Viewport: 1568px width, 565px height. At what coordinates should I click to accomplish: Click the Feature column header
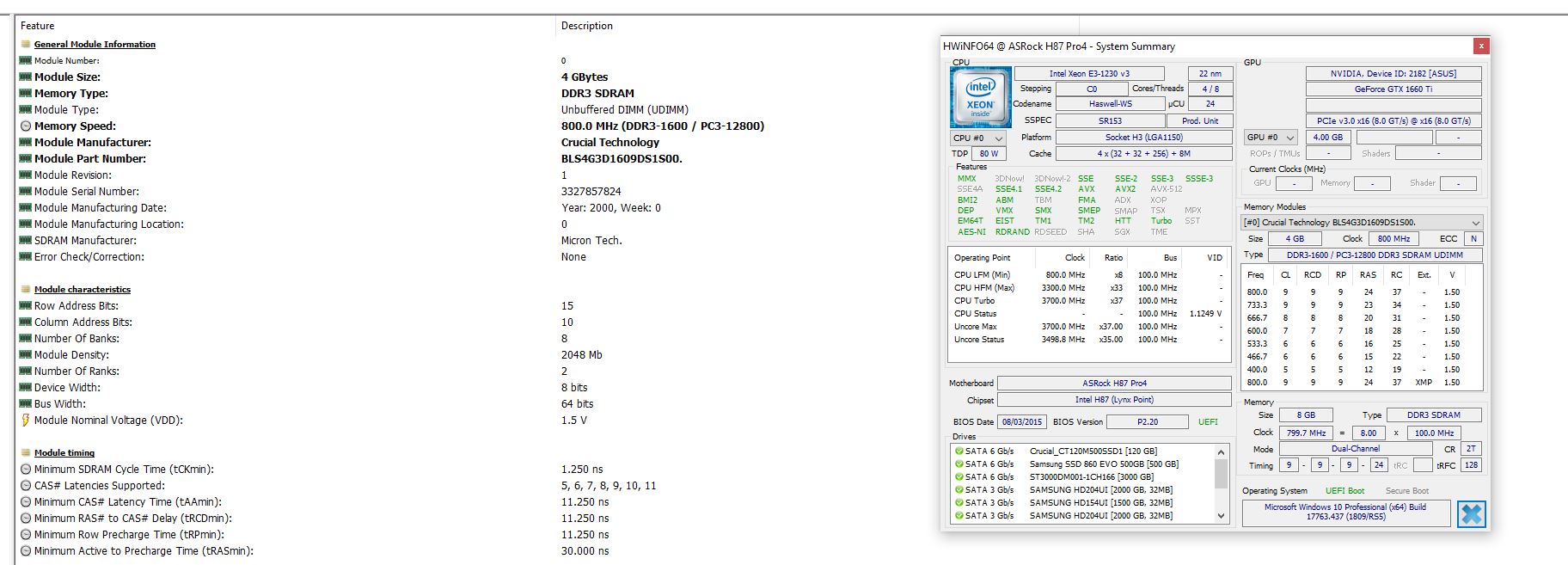(x=285, y=26)
